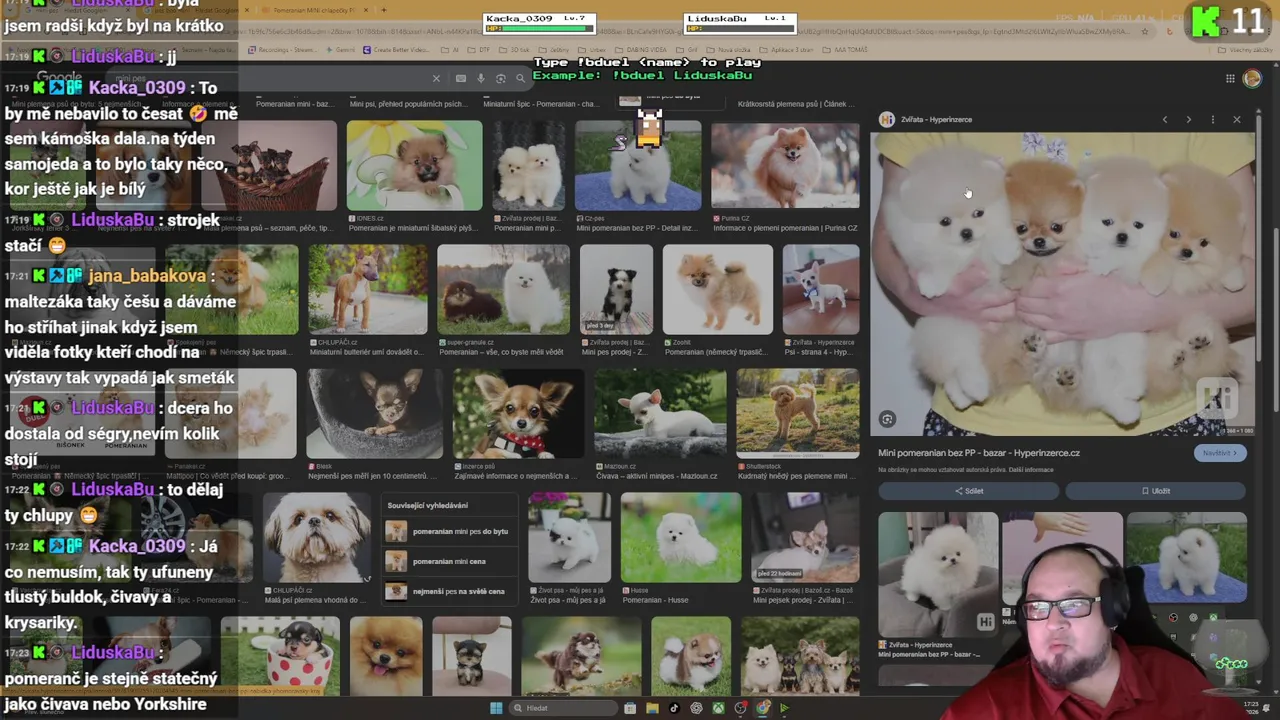Open the Google account avatar menu
This screenshot has height=720, width=1280.
[1252, 78]
